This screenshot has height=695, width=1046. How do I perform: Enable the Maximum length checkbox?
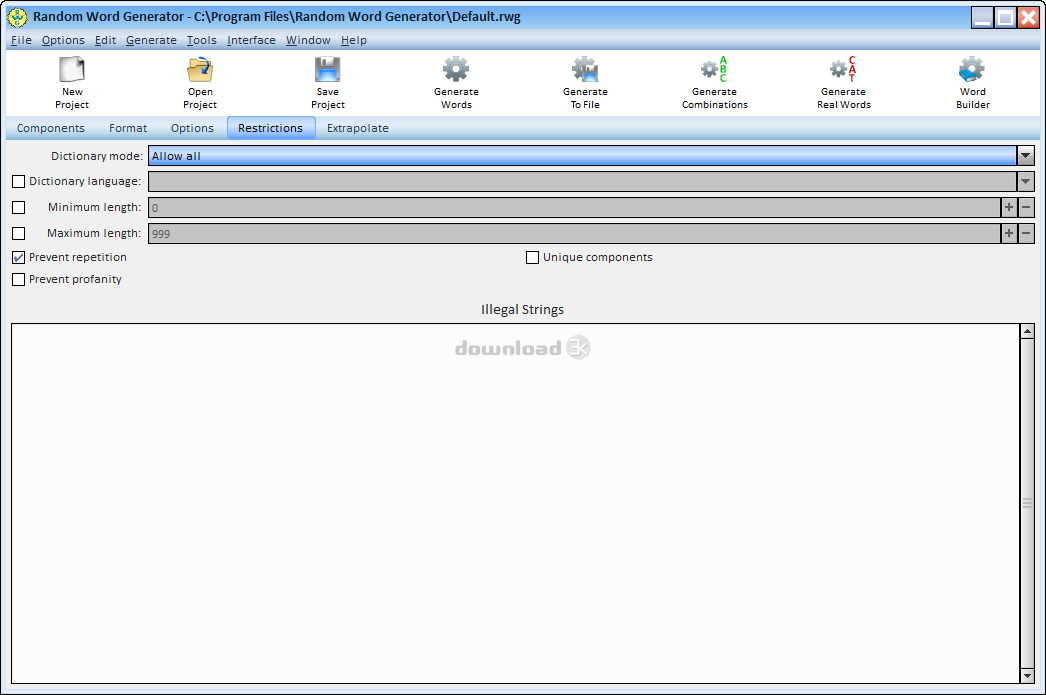[x=19, y=233]
